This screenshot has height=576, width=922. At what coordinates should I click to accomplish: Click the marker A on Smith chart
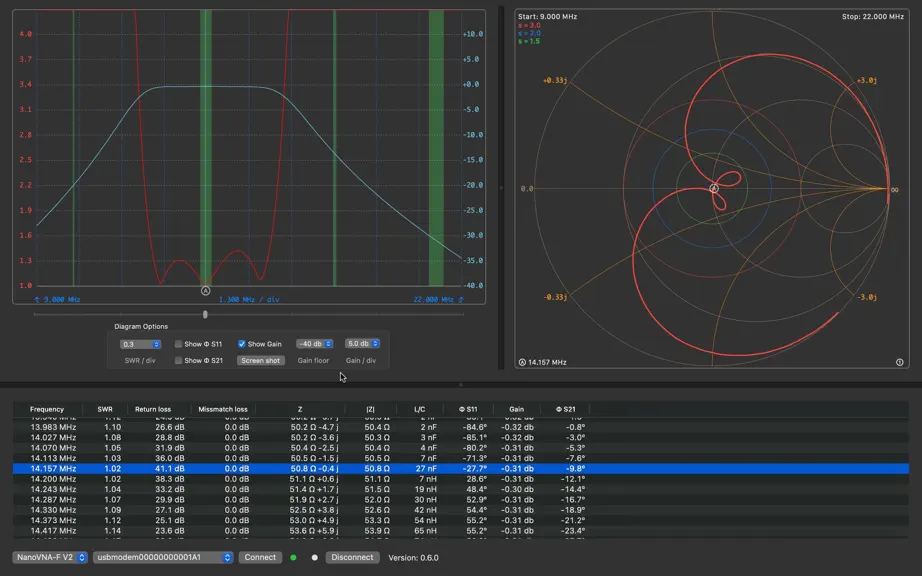714,189
